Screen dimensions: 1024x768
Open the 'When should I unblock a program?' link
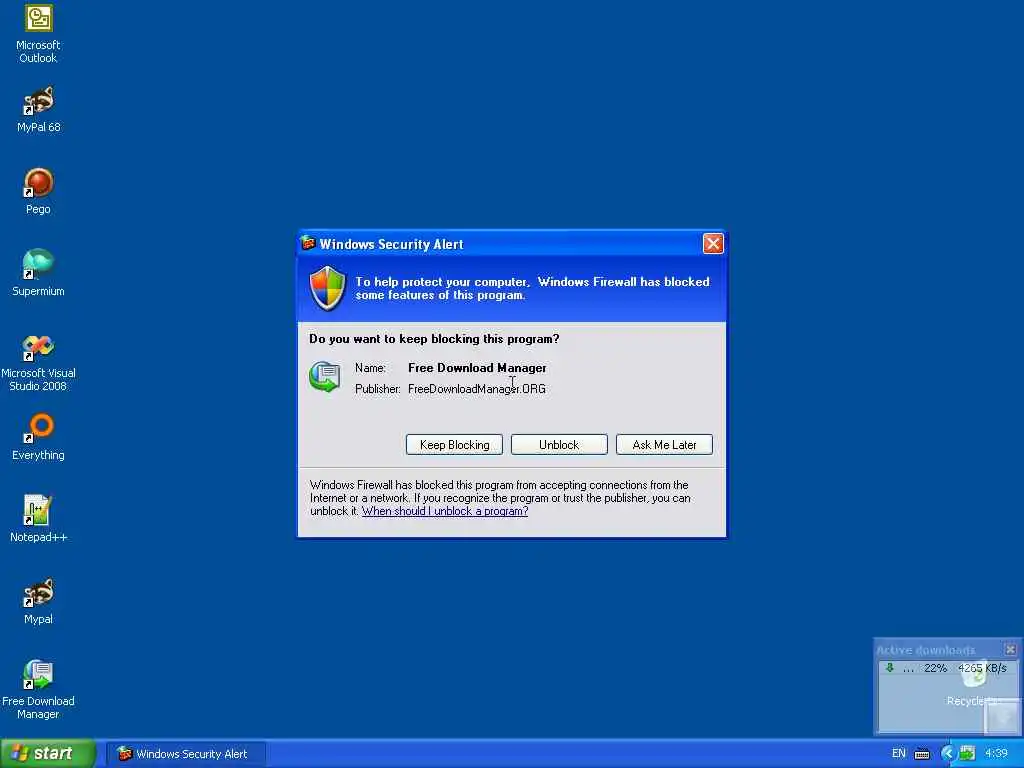[445, 511]
